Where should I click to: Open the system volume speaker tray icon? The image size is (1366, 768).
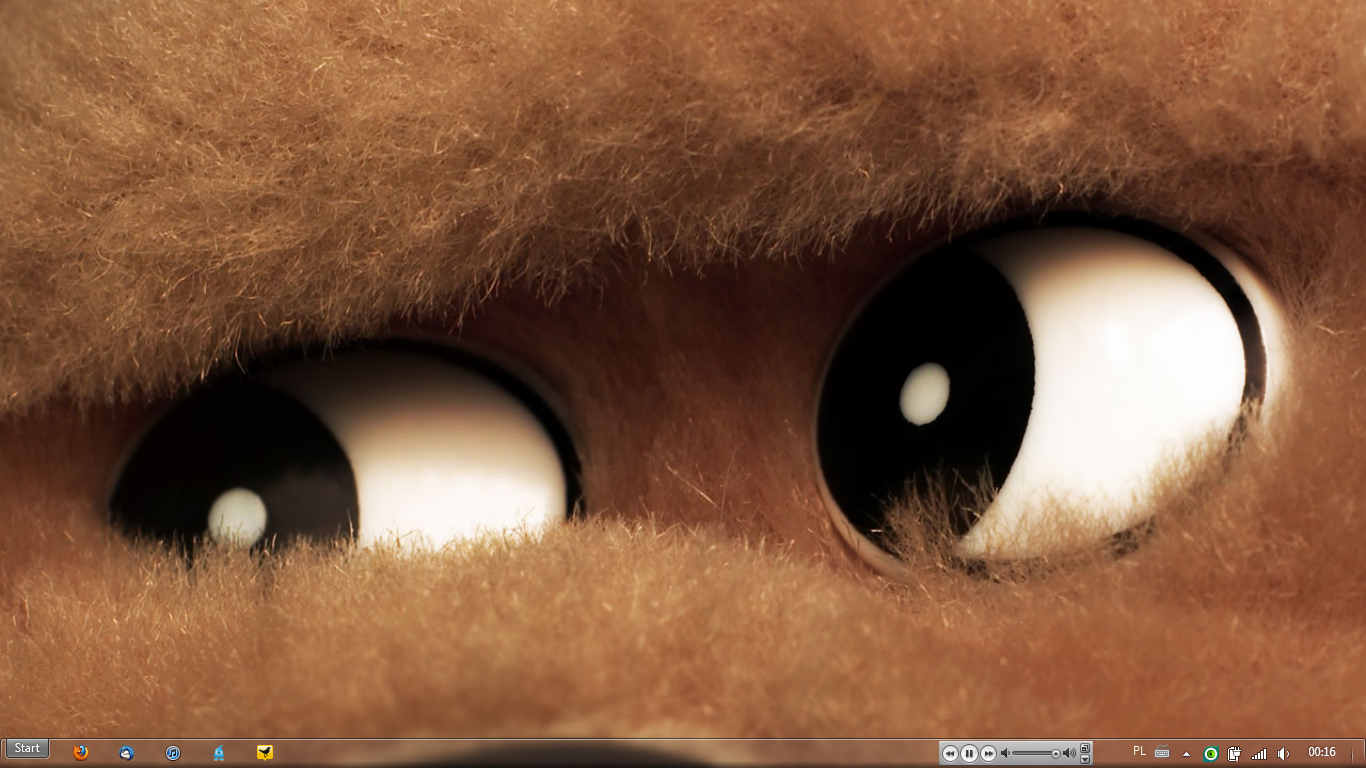click(1283, 753)
